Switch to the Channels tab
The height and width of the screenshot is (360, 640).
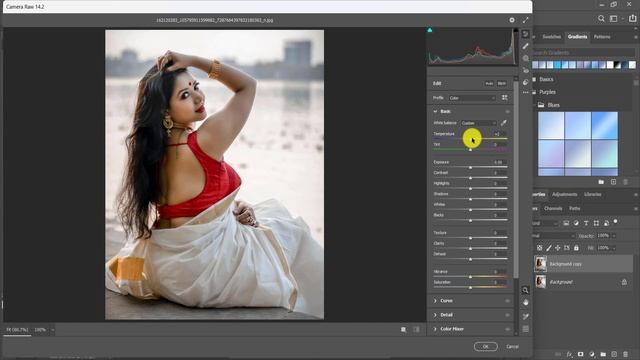tap(553, 209)
